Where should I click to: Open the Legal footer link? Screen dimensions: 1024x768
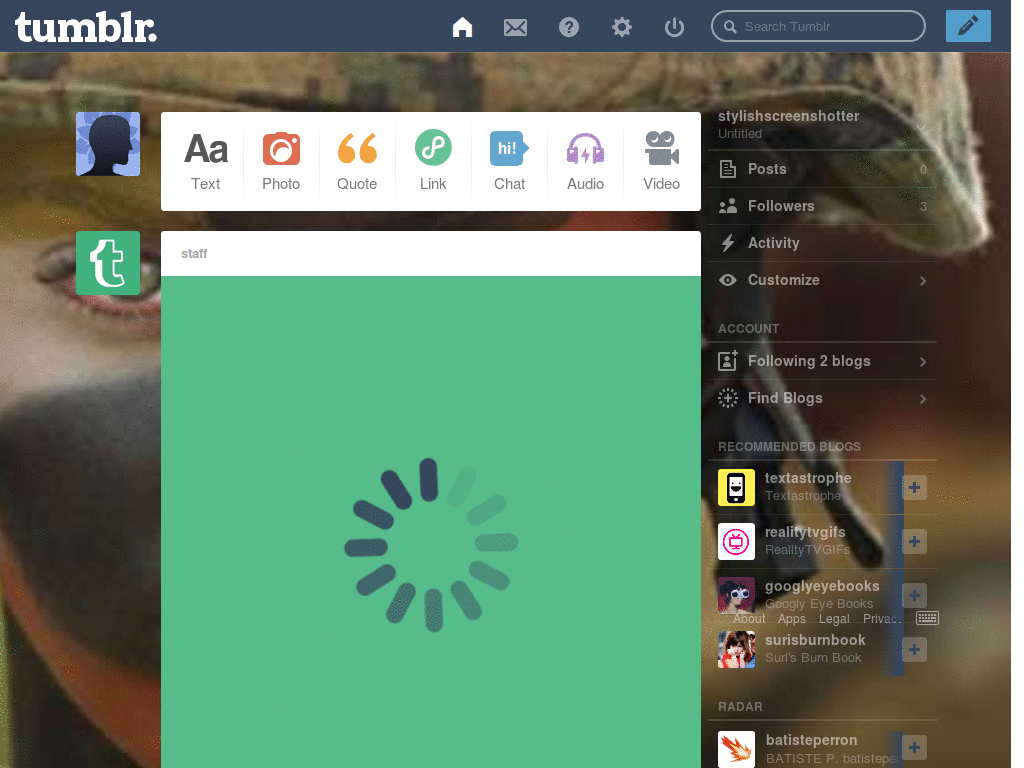click(834, 618)
